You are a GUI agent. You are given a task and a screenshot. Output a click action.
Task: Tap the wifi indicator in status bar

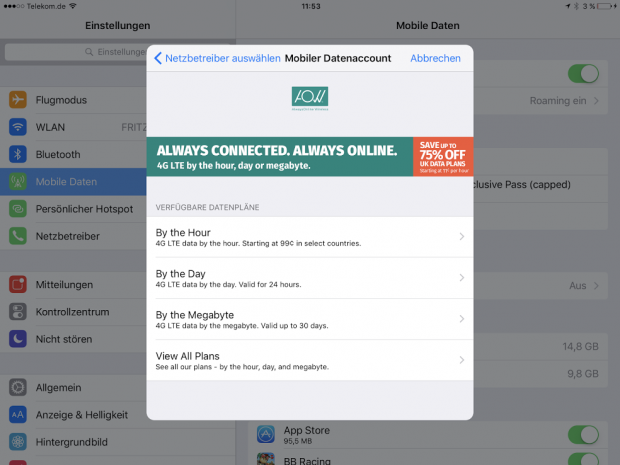coord(73,6)
